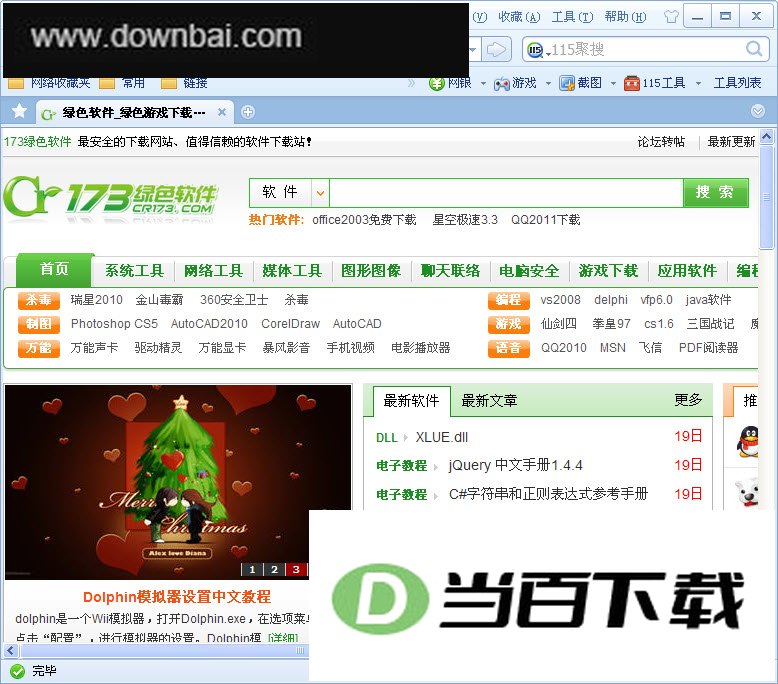Click the QQ penguin recommended icon

[748, 440]
